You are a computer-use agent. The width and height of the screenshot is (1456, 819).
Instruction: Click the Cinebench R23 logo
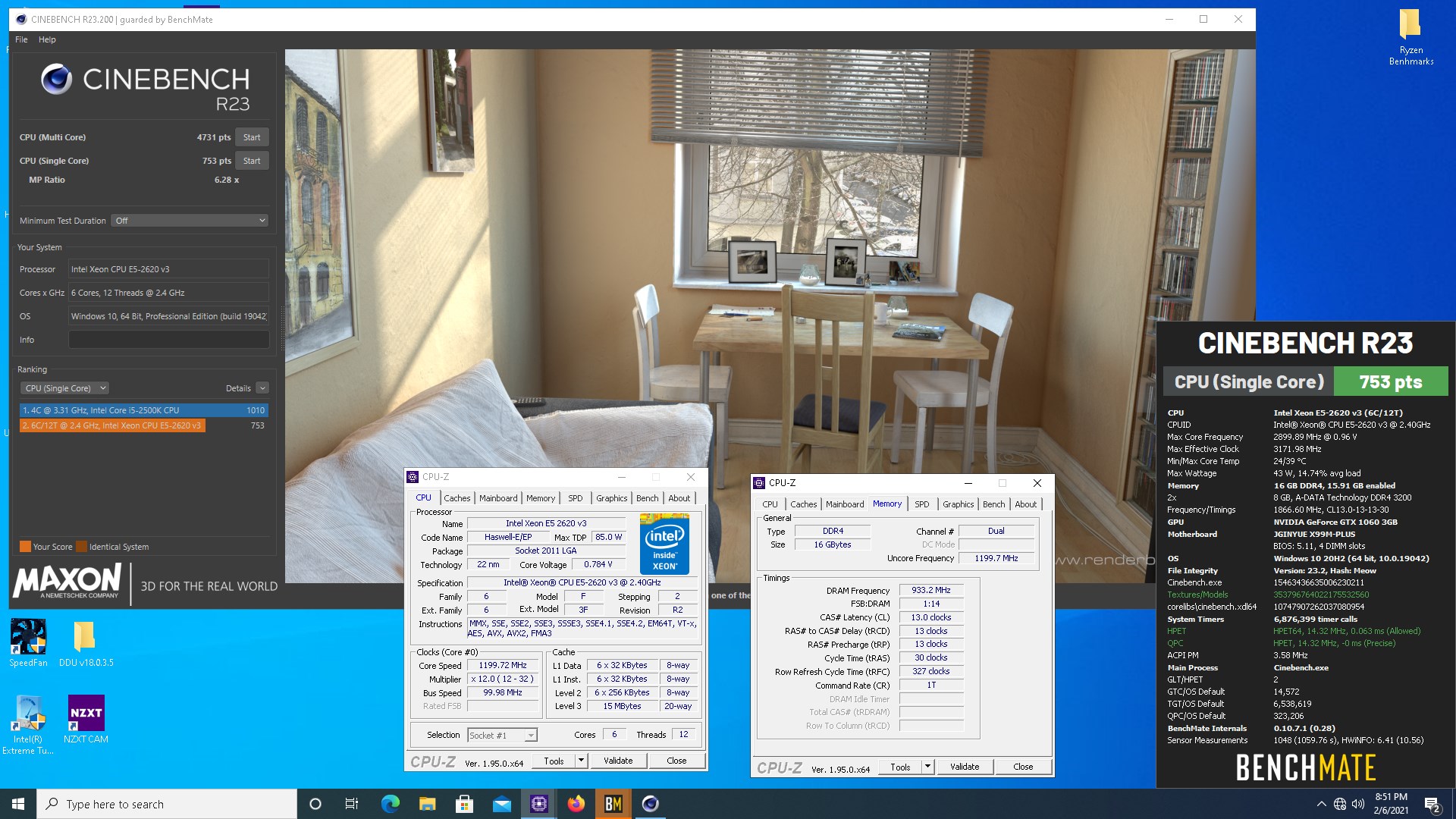pyautogui.click(x=144, y=89)
